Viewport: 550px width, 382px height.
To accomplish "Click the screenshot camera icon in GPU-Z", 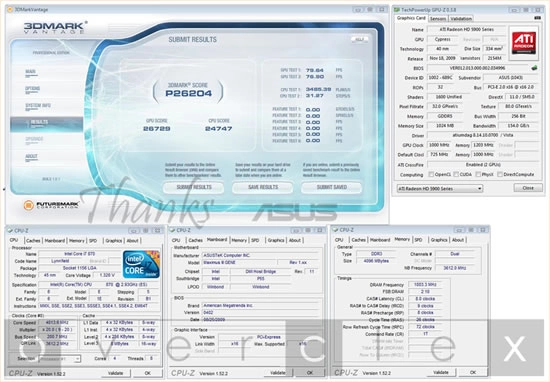I will tap(537, 18).
